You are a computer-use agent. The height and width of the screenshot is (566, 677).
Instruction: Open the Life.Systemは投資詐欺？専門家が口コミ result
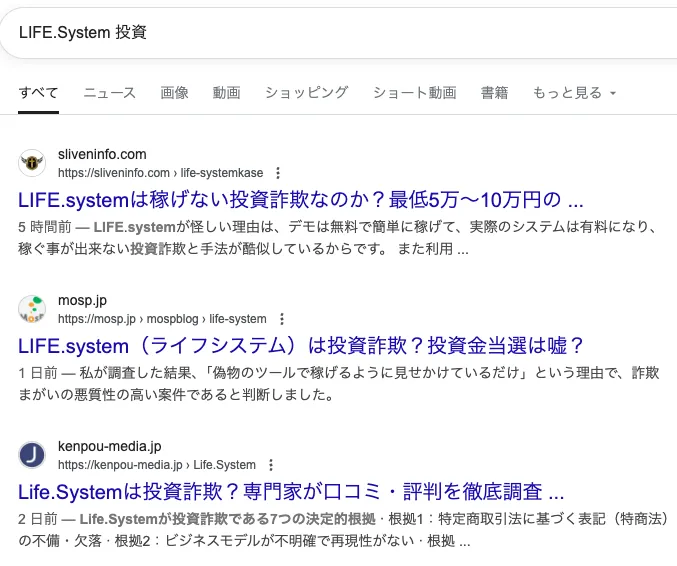click(291, 492)
